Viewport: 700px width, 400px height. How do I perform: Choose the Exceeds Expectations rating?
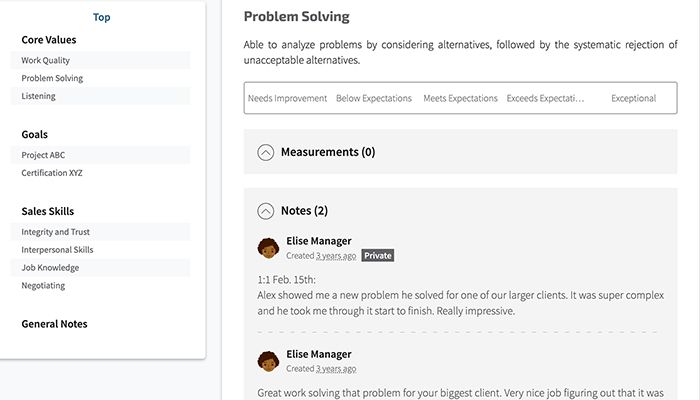click(x=546, y=99)
